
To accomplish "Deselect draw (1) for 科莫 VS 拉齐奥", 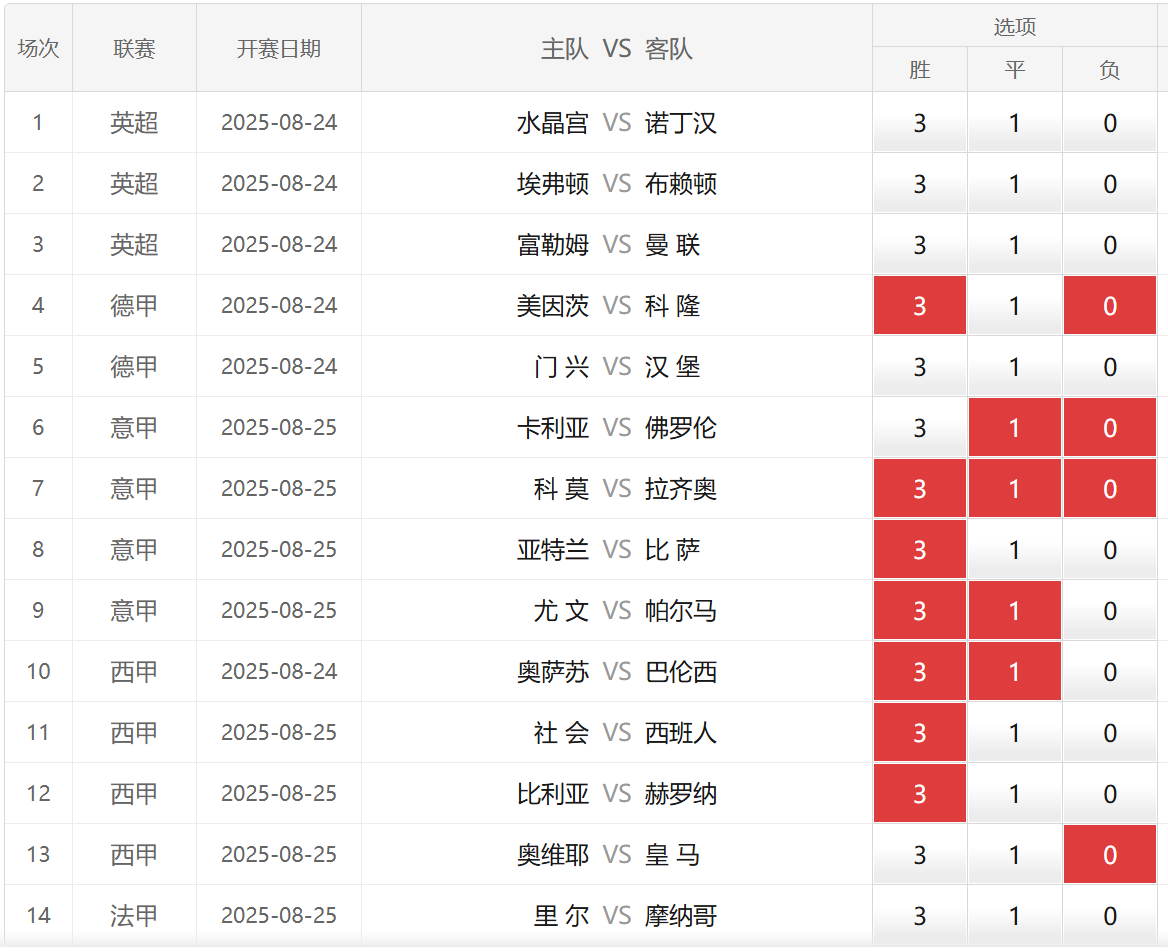I will coord(1015,489).
